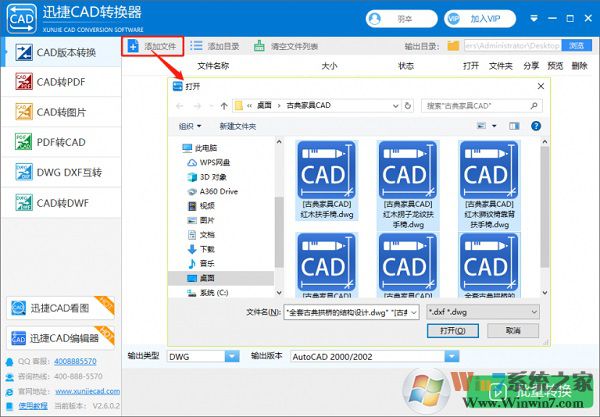Open the QQ客服 number link 4008885570
The image size is (600, 417).
tap(75, 361)
